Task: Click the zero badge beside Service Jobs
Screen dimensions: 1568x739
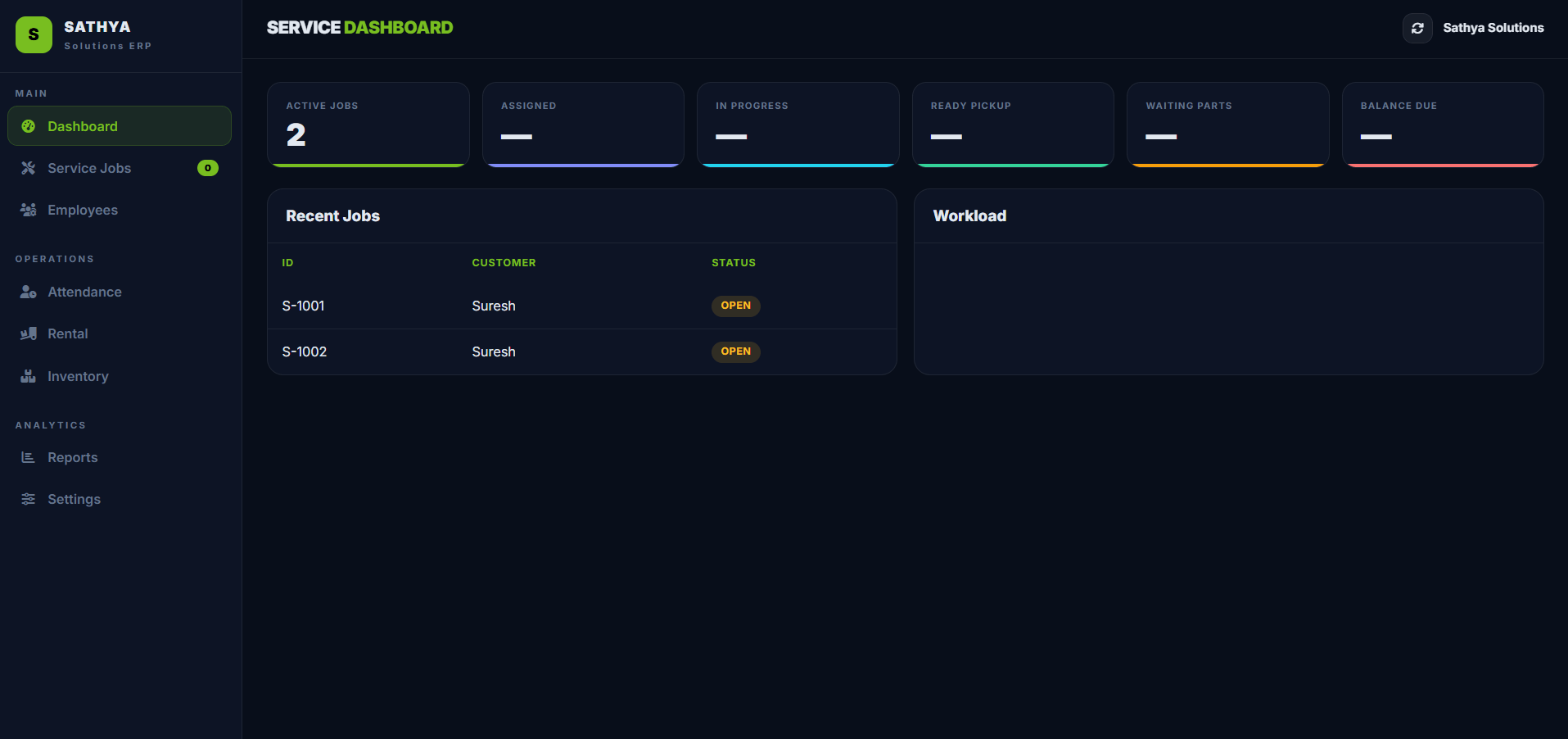Action: (208, 168)
